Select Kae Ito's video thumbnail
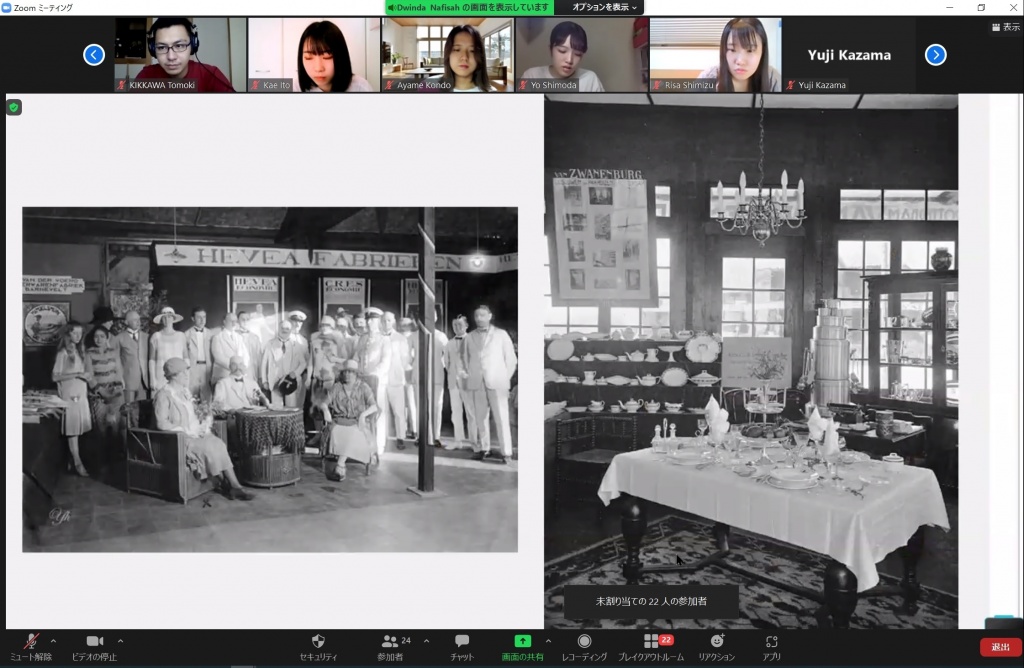Image resolution: width=1024 pixels, height=668 pixels. point(313,55)
